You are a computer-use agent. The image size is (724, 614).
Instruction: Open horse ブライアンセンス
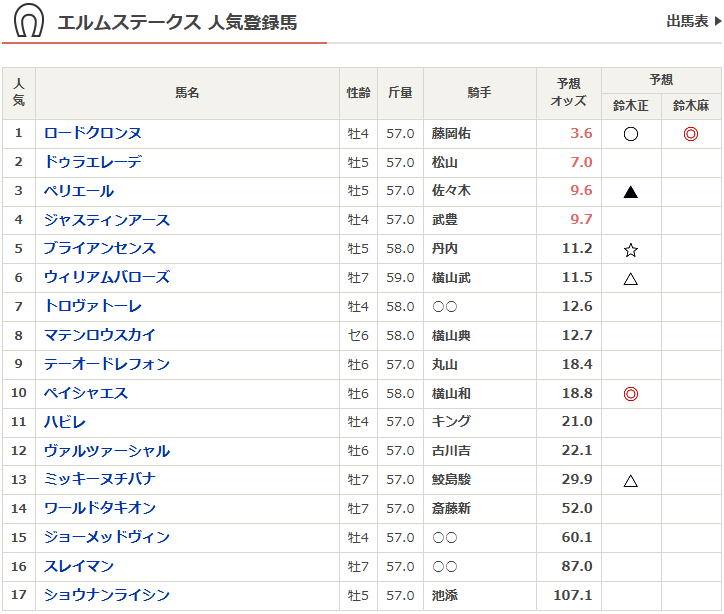(100, 248)
